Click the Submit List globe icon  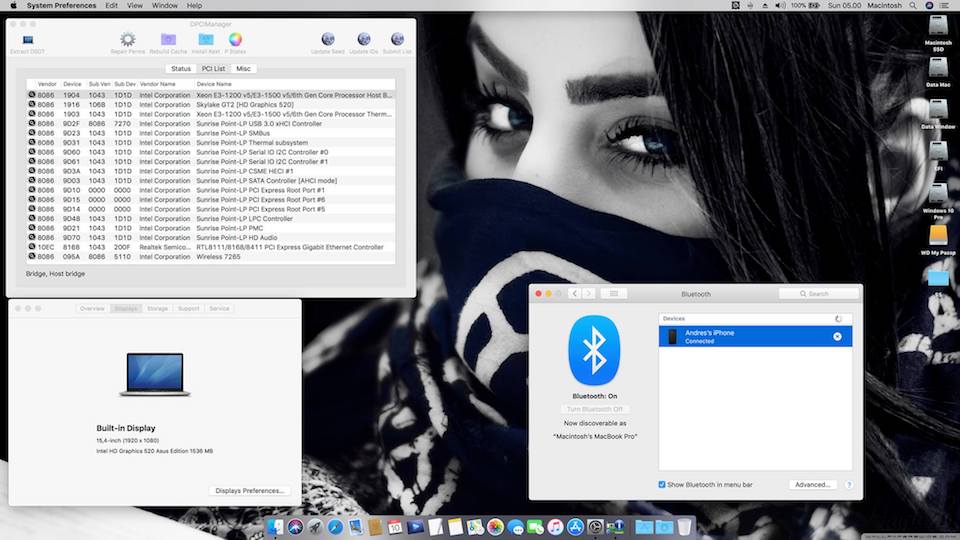pos(396,40)
